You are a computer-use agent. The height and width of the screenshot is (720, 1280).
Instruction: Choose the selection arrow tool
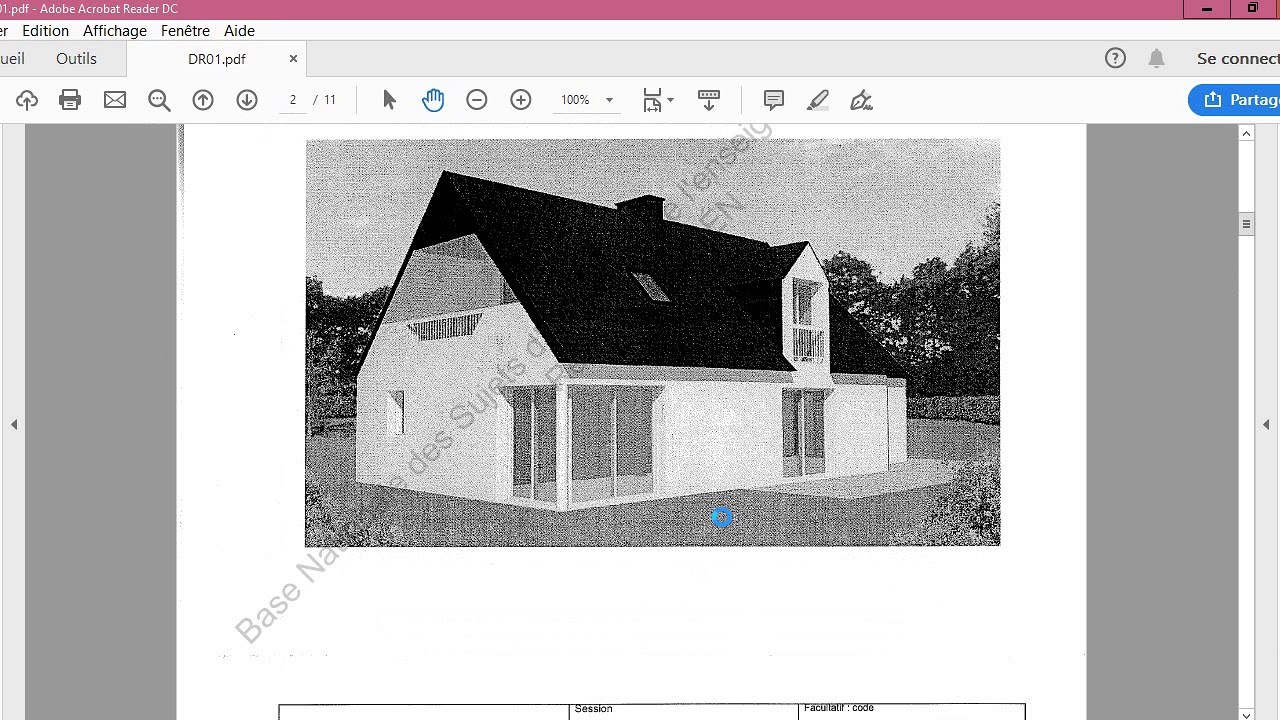pyautogui.click(x=389, y=100)
